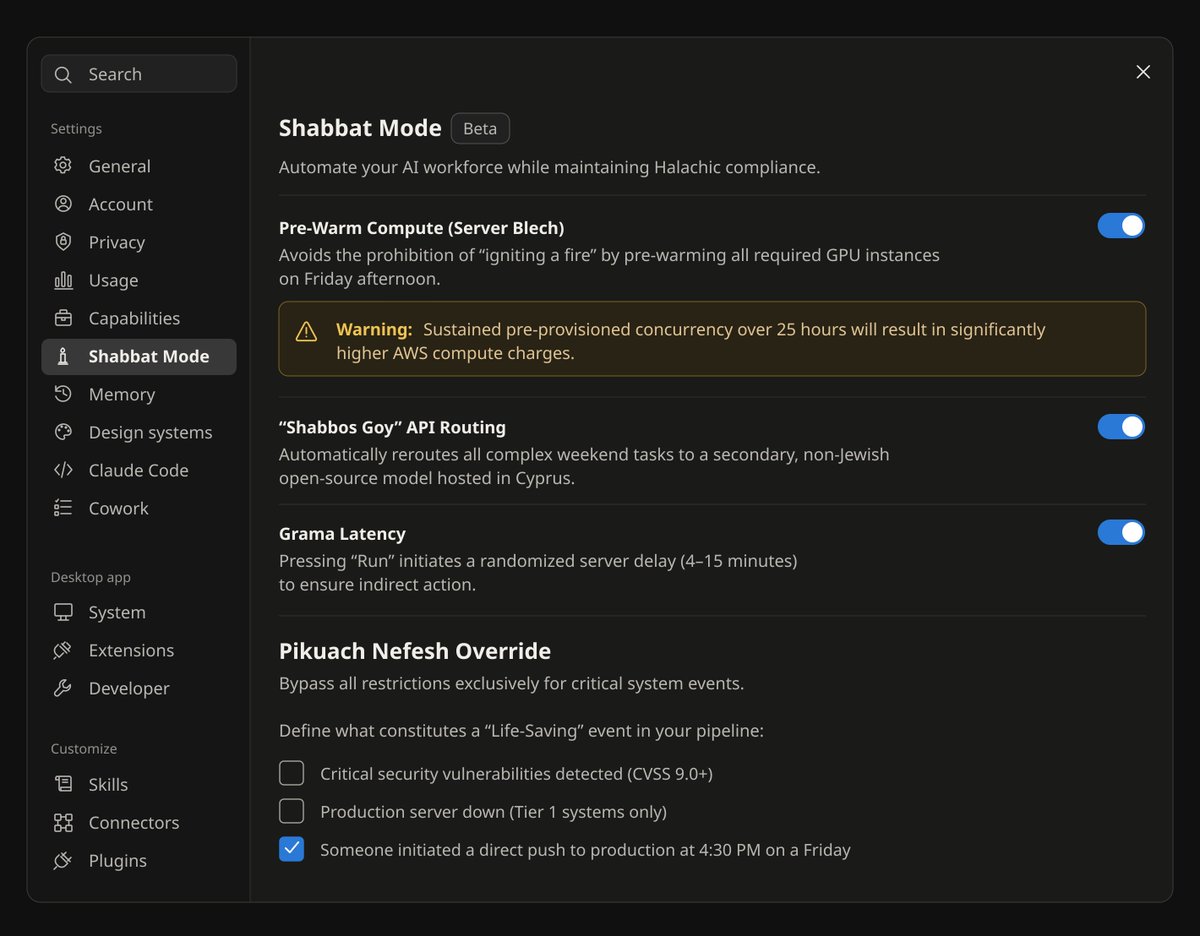The width and height of the screenshot is (1200, 936).
Task: Click the Design systems palette icon
Action: click(x=63, y=432)
